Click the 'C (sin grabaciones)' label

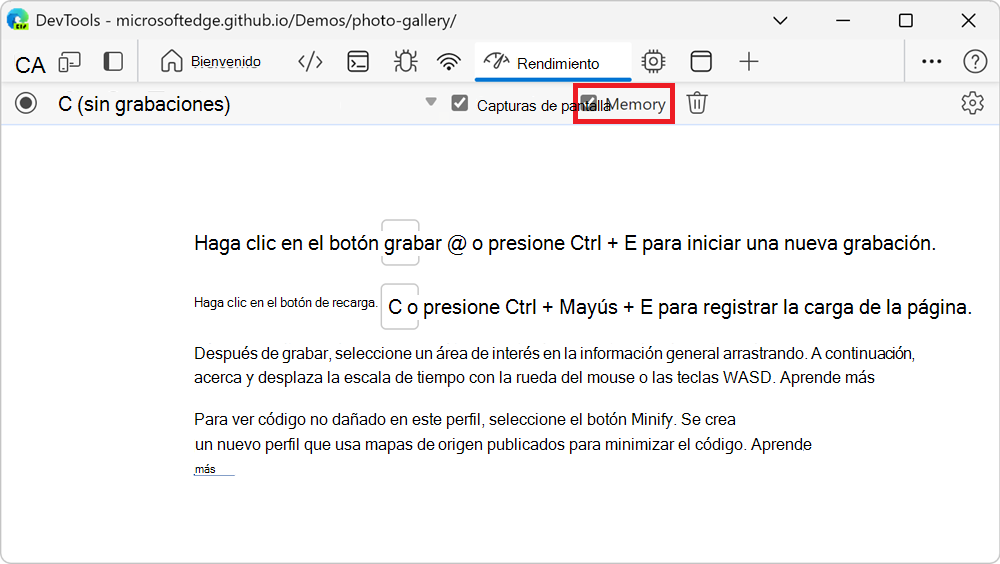click(x=144, y=103)
